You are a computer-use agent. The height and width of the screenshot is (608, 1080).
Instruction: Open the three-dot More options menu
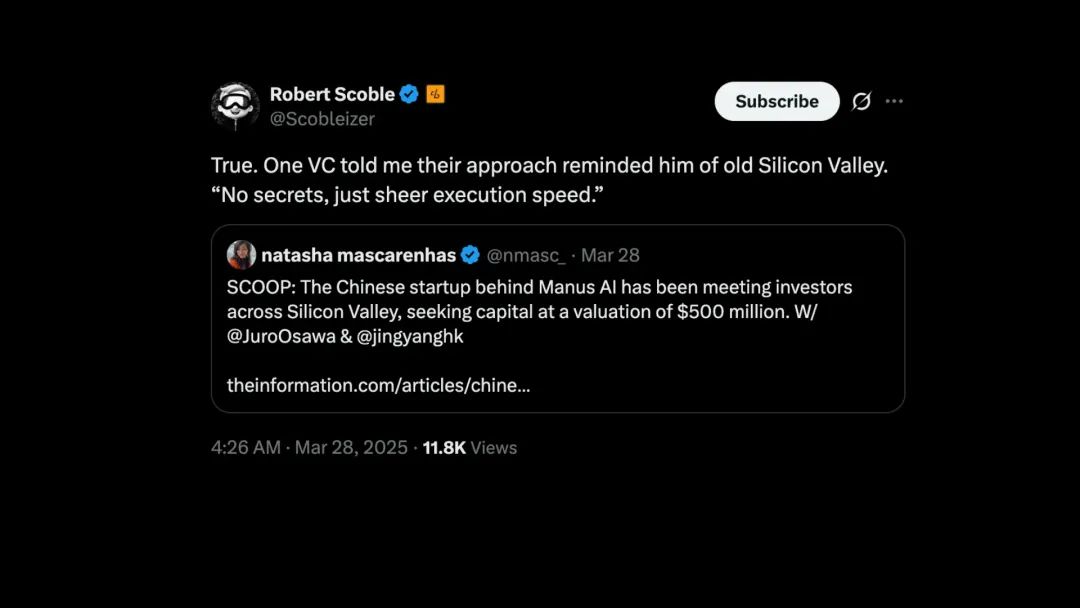point(894,101)
